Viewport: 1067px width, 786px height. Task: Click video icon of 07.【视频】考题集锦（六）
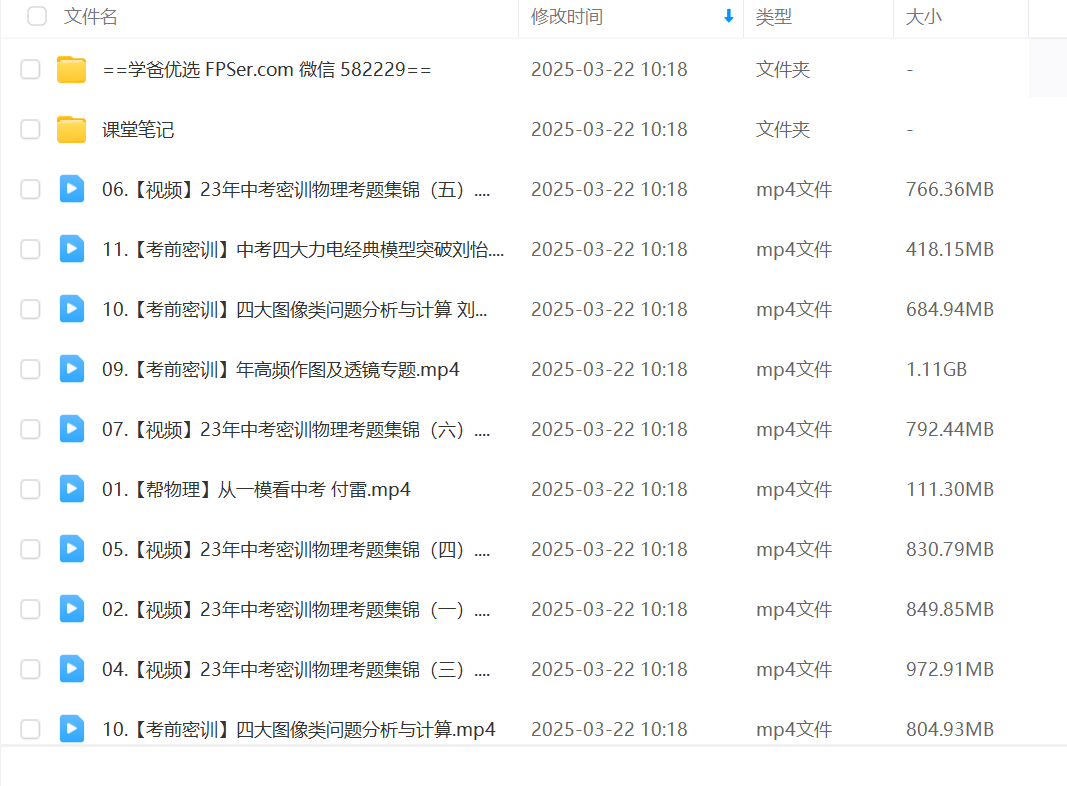pos(71,429)
